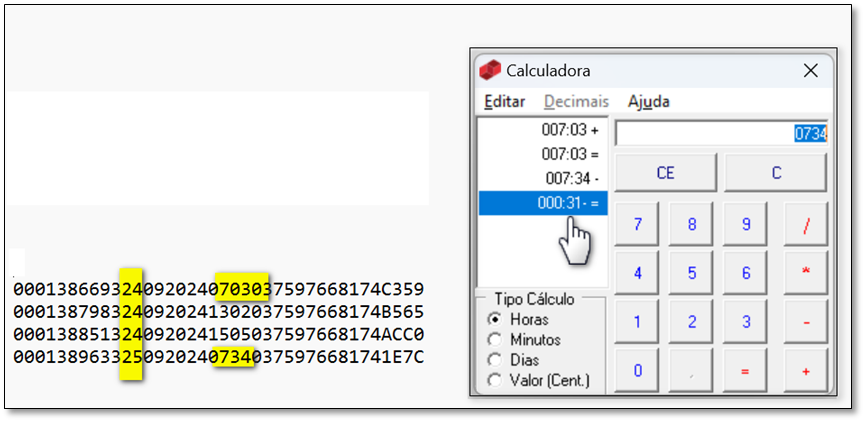The height and width of the screenshot is (422, 865).
Task: Click inside the calculator display field
Action: [x=722, y=133]
